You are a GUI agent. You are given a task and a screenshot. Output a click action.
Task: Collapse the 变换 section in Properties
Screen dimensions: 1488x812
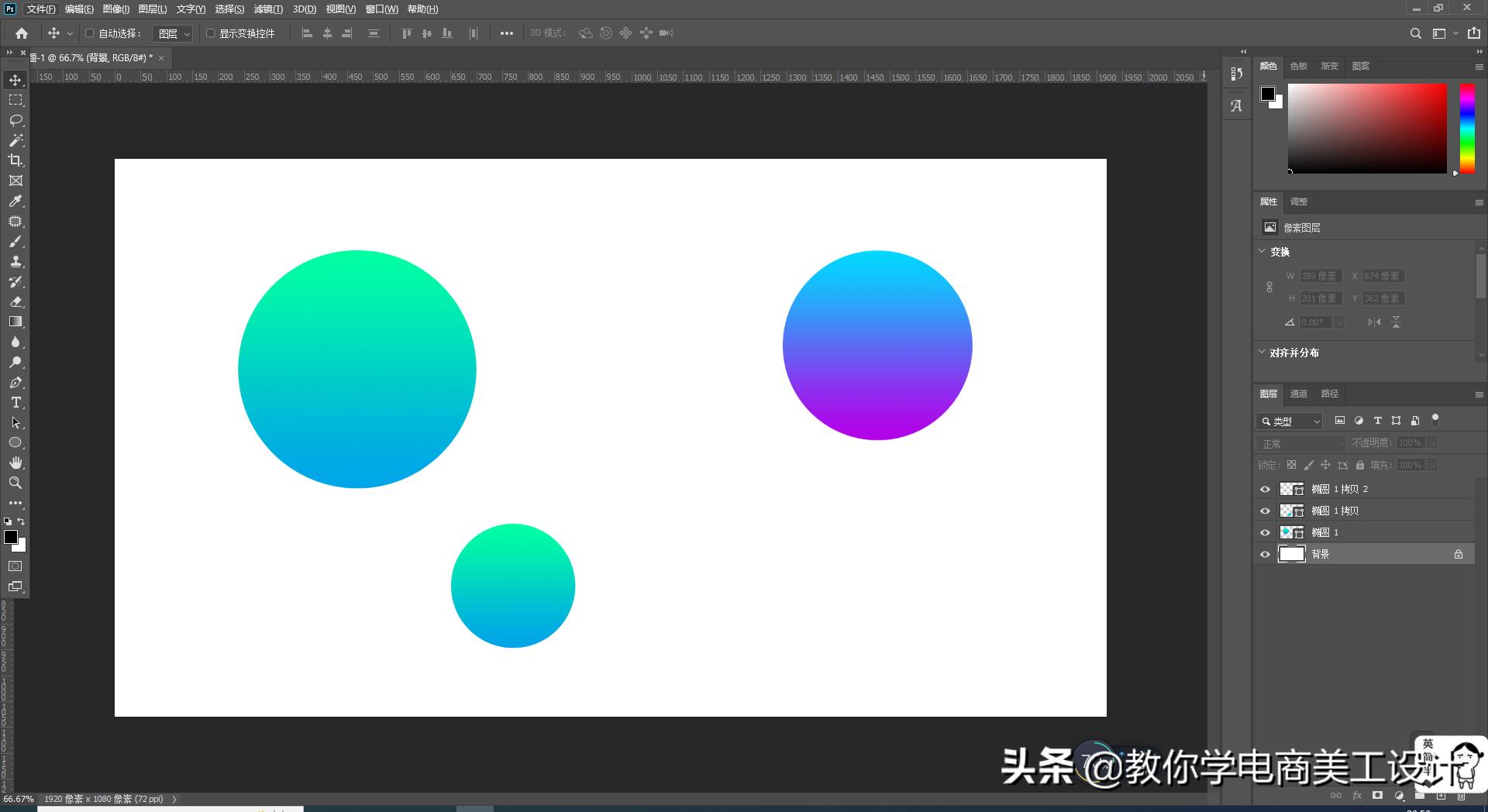pos(1262,251)
